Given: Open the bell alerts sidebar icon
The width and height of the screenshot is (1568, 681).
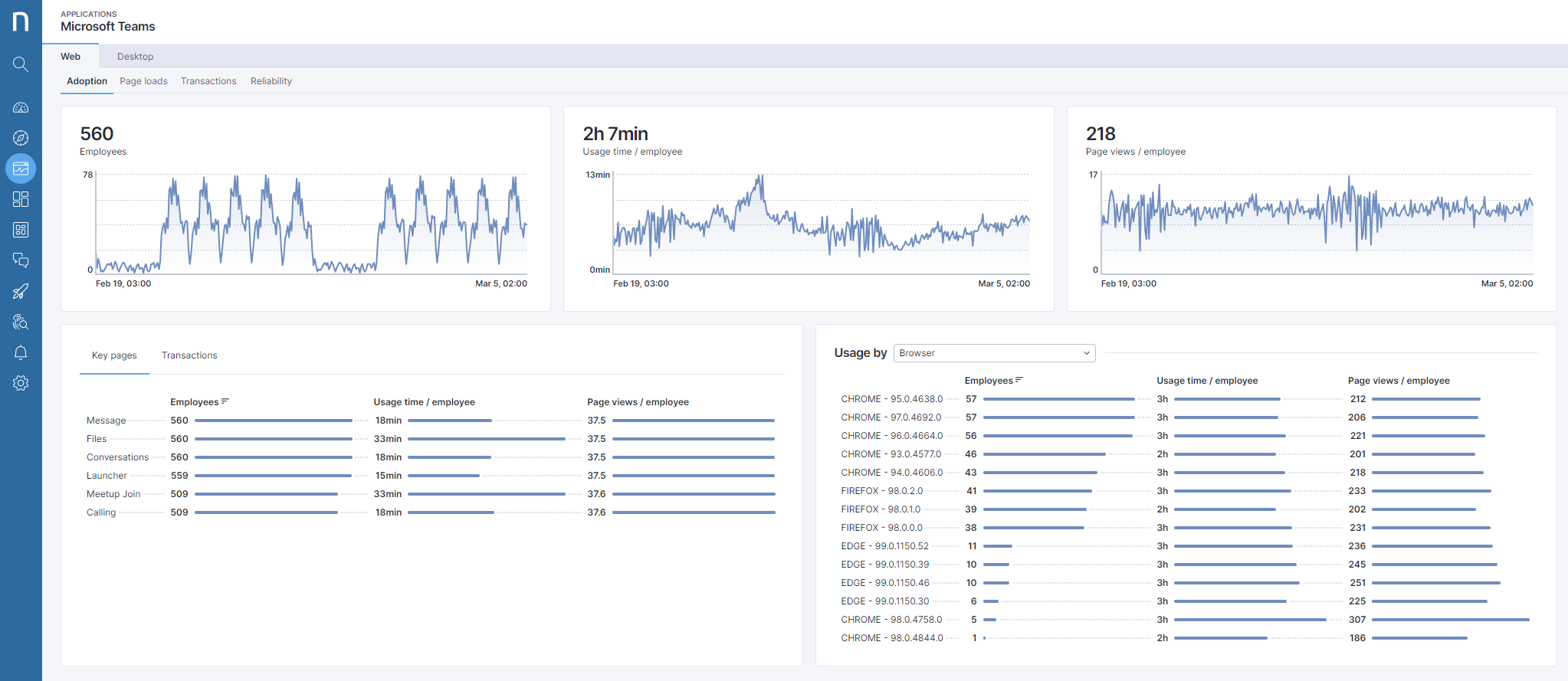Looking at the screenshot, I should (21, 352).
